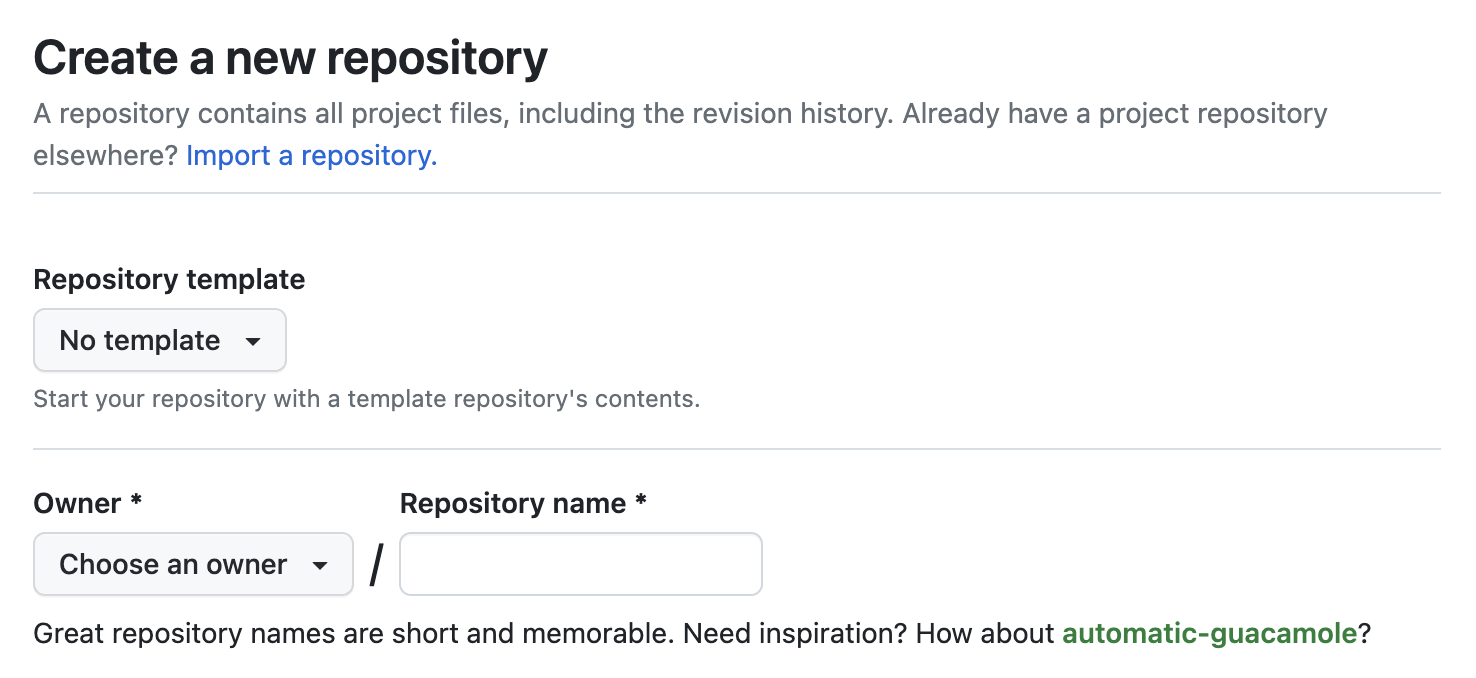
Task: Click the project files description paragraph
Action: (680, 134)
